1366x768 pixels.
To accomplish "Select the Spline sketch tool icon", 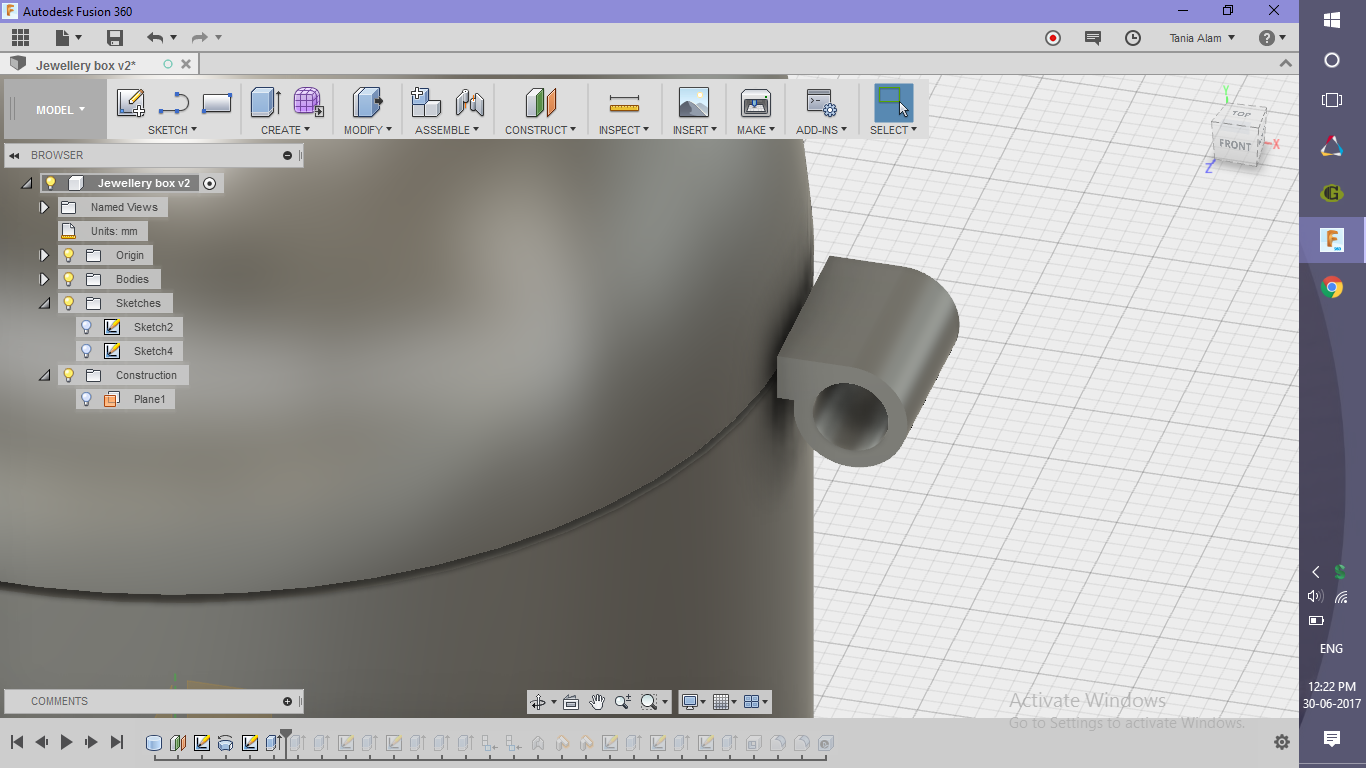I will click(x=174, y=103).
